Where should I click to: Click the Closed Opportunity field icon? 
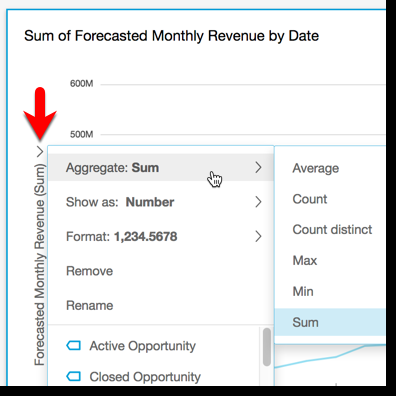[x=74, y=377]
